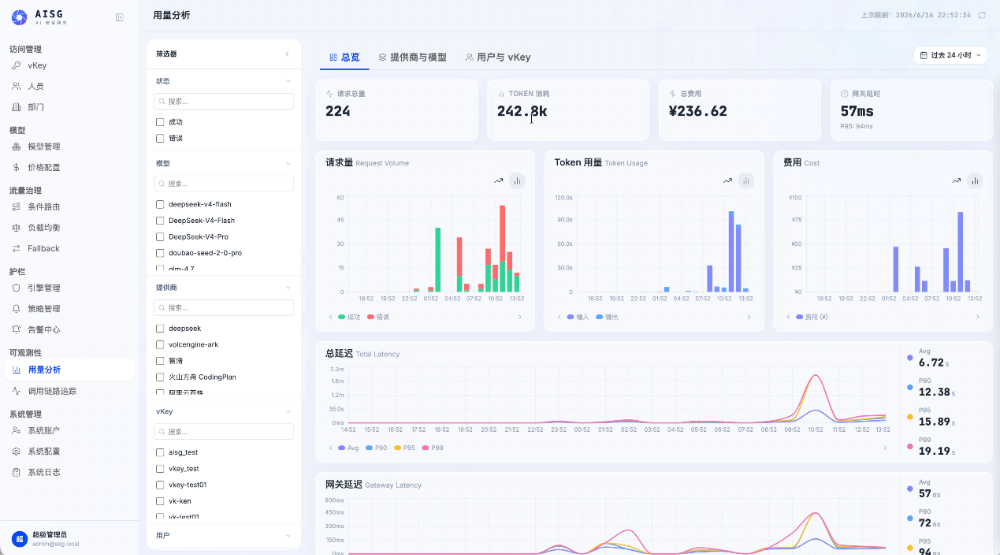
Task: Go to next legend page in Total Latency chart
Action: point(885,448)
